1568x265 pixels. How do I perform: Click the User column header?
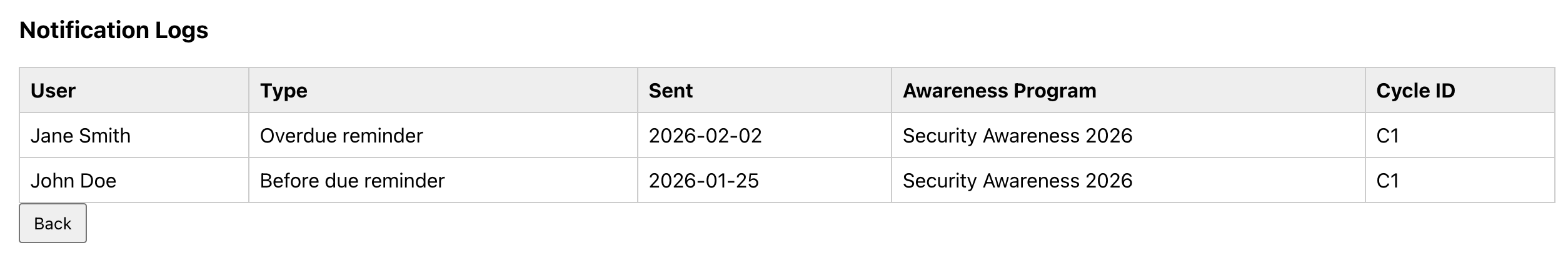(x=53, y=91)
